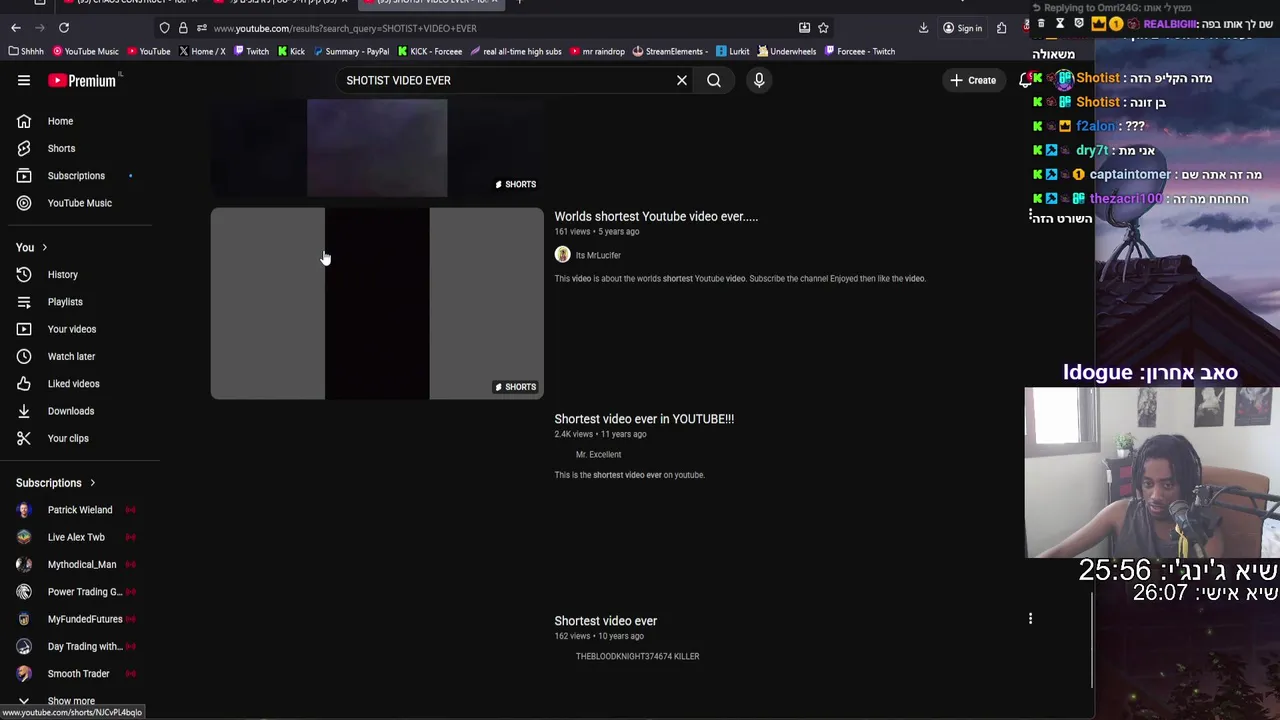This screenshot has height=720, width=1280.
Task: Clear the search box with the X
Action: coord(682,80)
